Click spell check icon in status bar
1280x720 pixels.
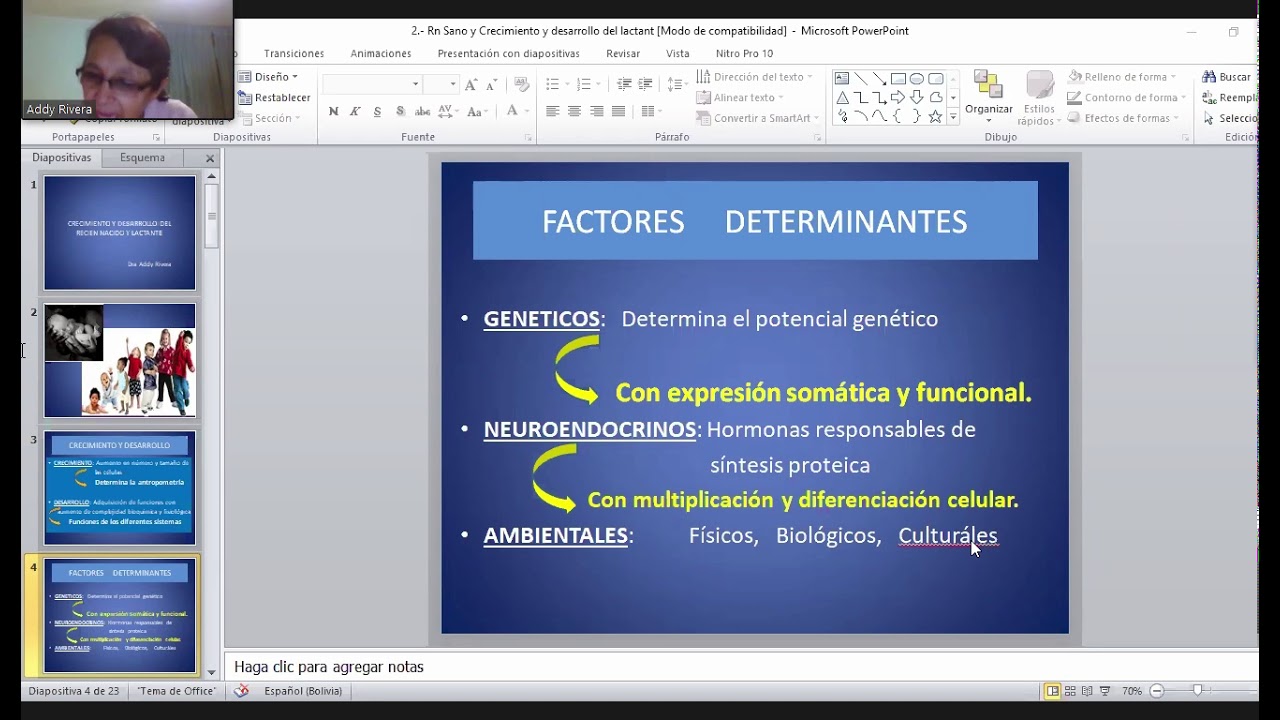pos(241,691)
